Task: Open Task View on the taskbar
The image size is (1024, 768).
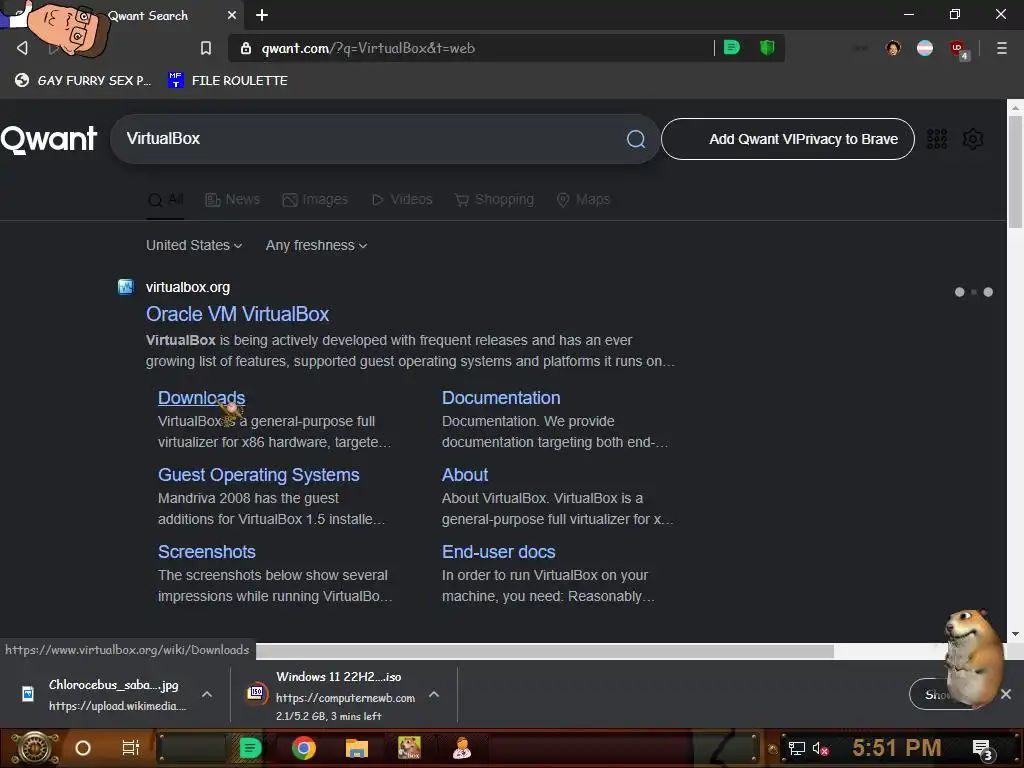Action: (131, 748)
